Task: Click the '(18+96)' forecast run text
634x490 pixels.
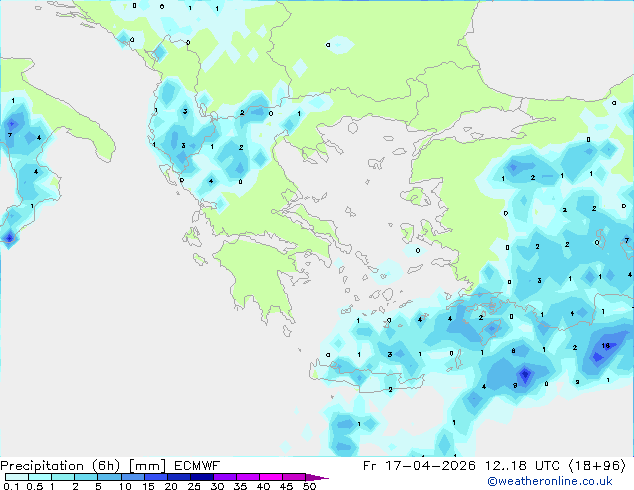Action: [x=597, y=466]
